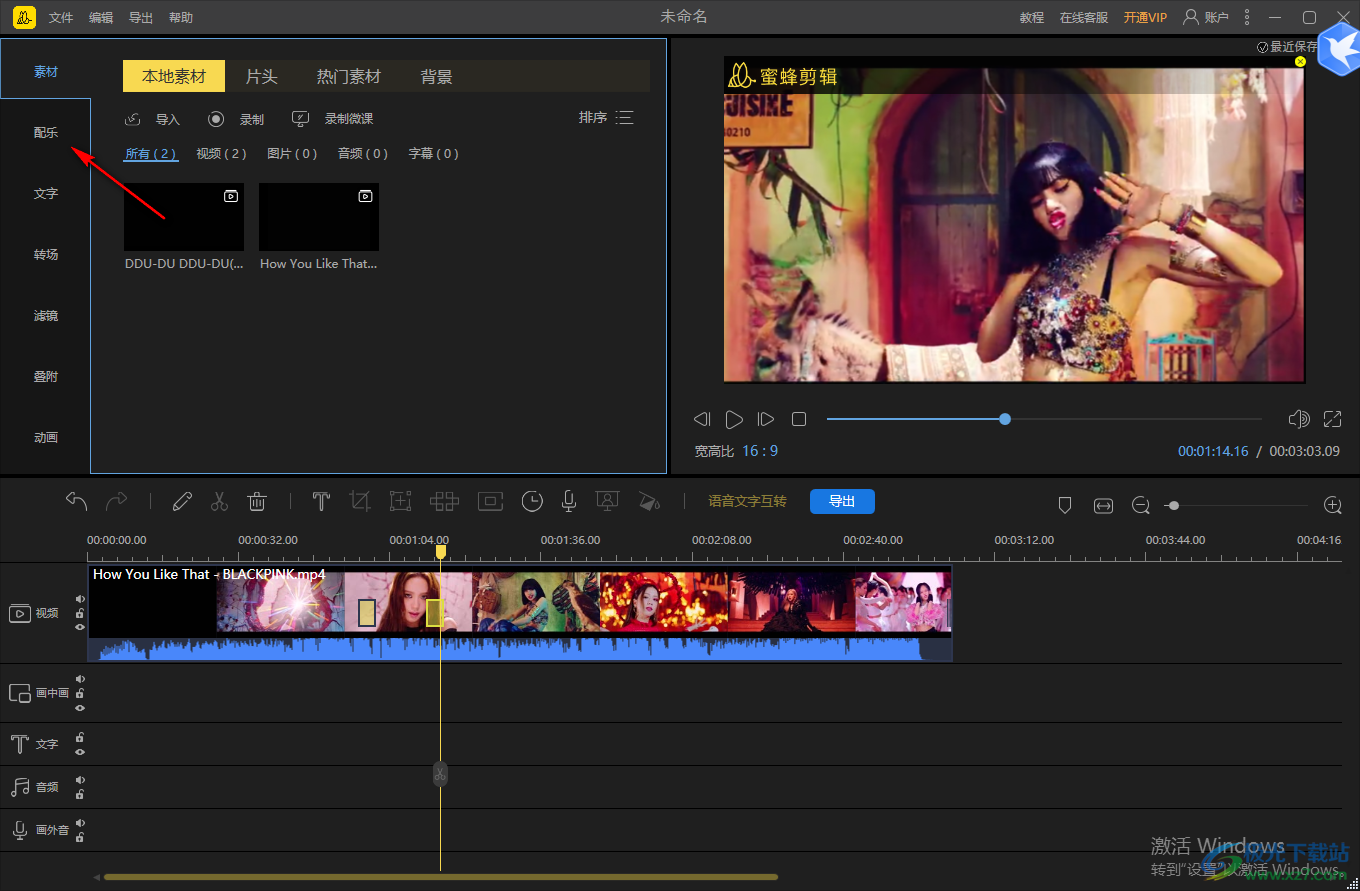Click the 教程 tutorial link

pyautogui.click(x=1032, y=18)
